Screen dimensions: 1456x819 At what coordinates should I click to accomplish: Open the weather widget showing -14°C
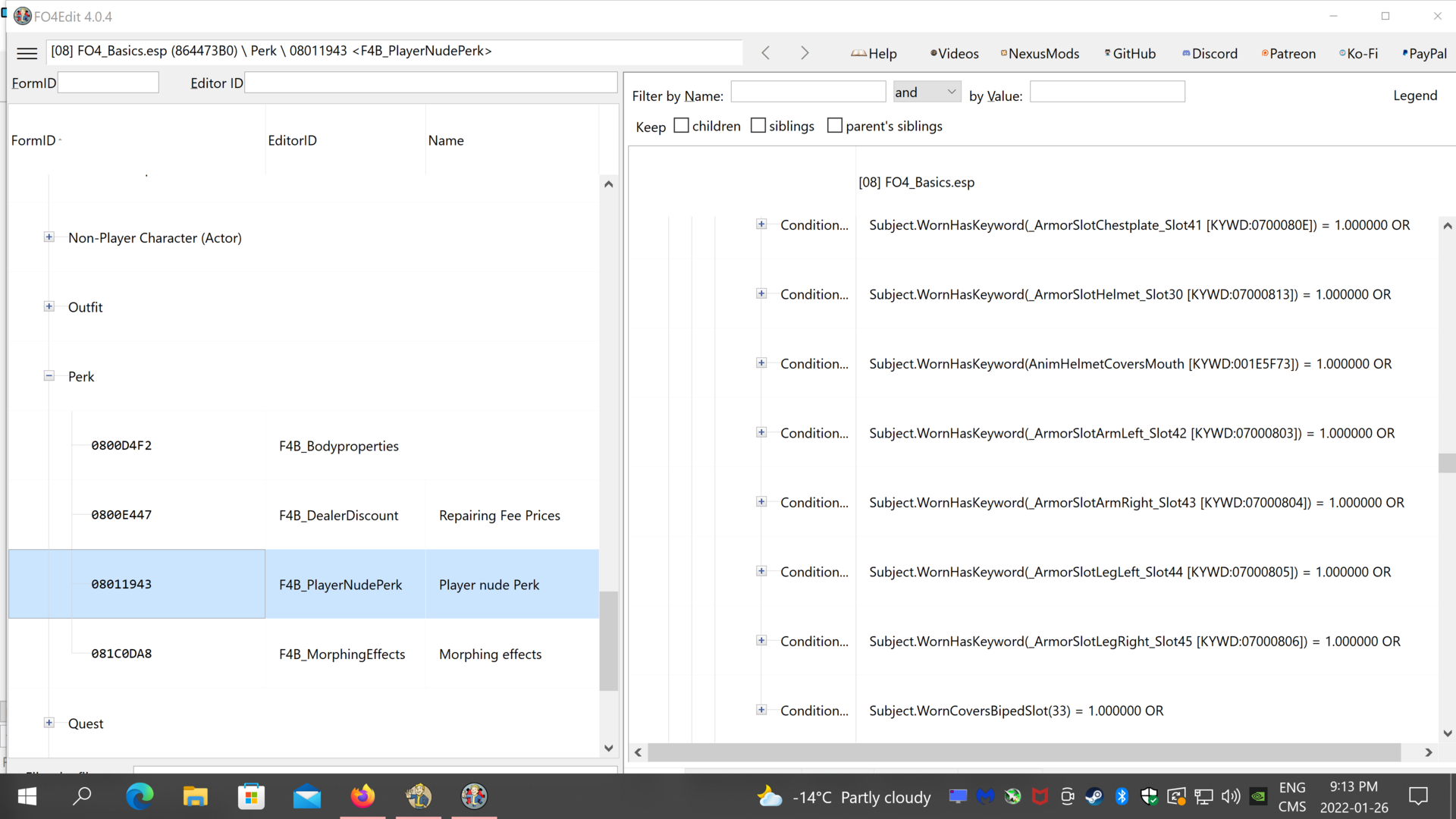[x=844, y=797]
